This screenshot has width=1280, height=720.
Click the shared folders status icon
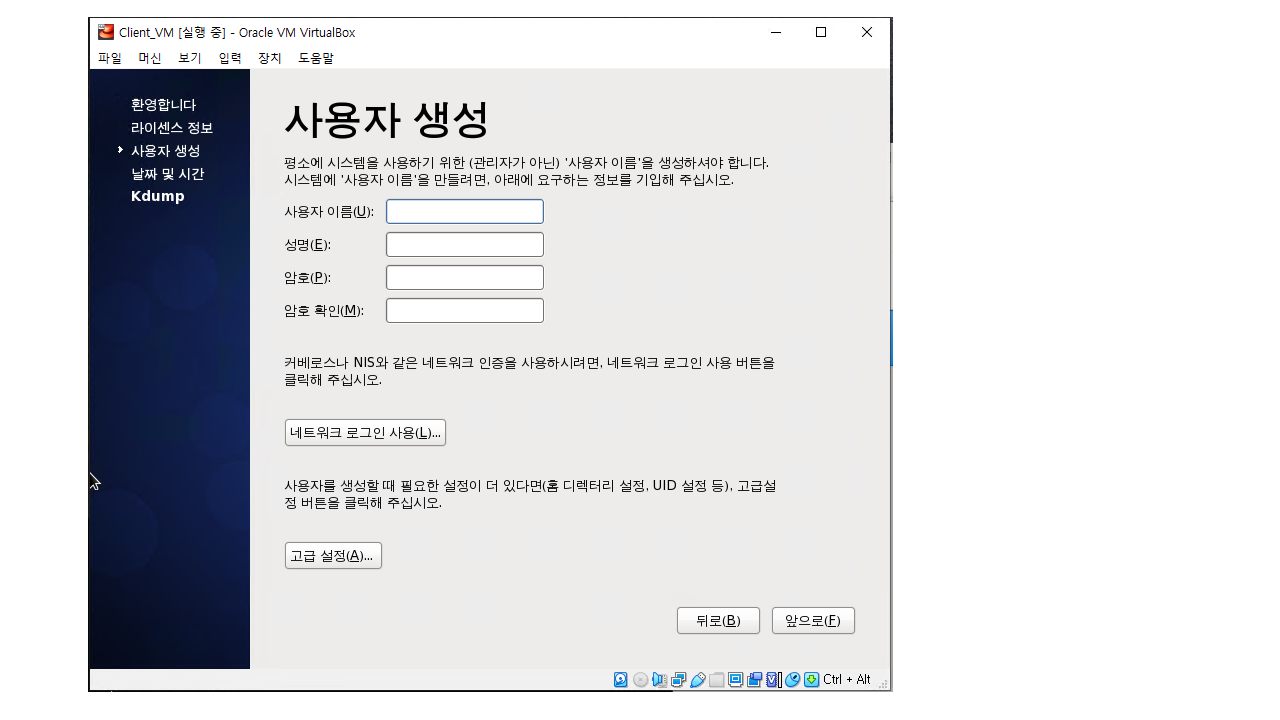717,680
